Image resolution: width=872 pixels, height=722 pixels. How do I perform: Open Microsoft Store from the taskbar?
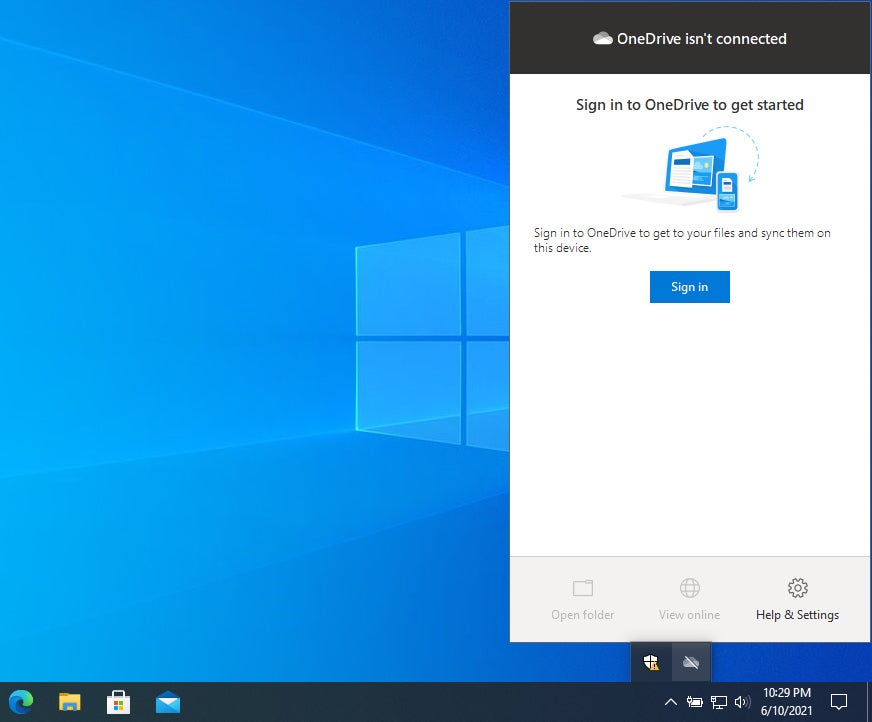(118, 702)
